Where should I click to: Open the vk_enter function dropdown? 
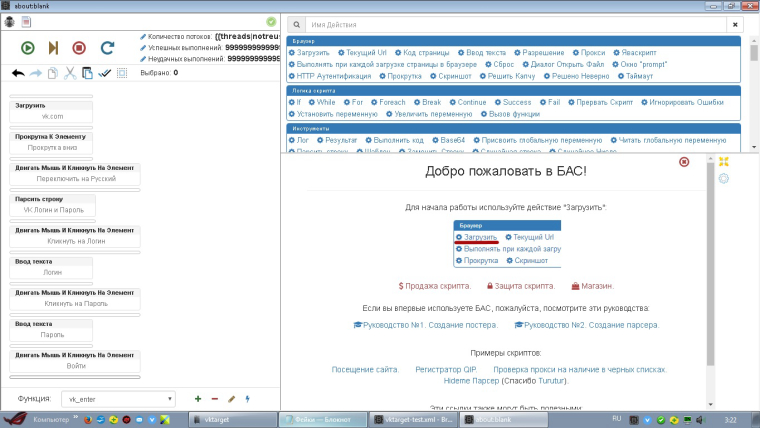coord(118,399)
